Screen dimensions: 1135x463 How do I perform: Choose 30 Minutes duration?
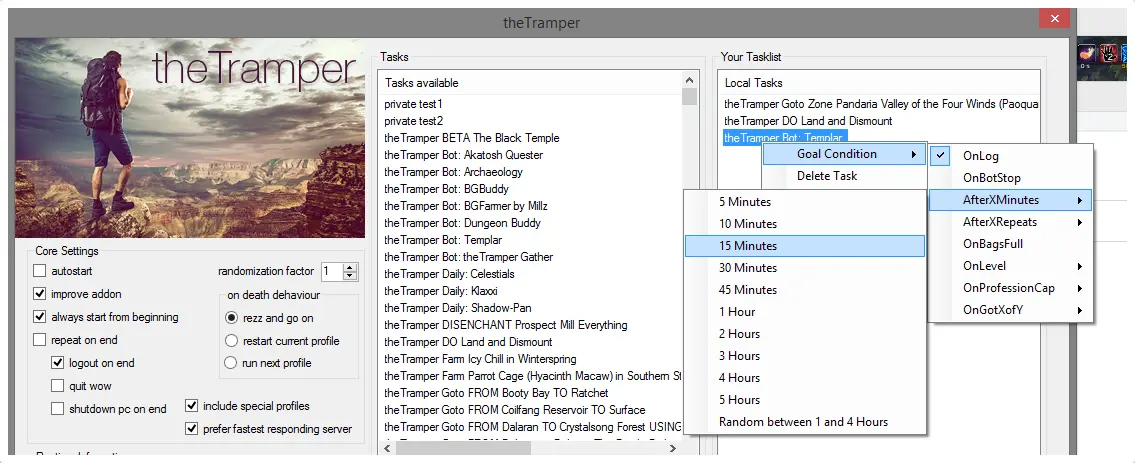(805, 268)
